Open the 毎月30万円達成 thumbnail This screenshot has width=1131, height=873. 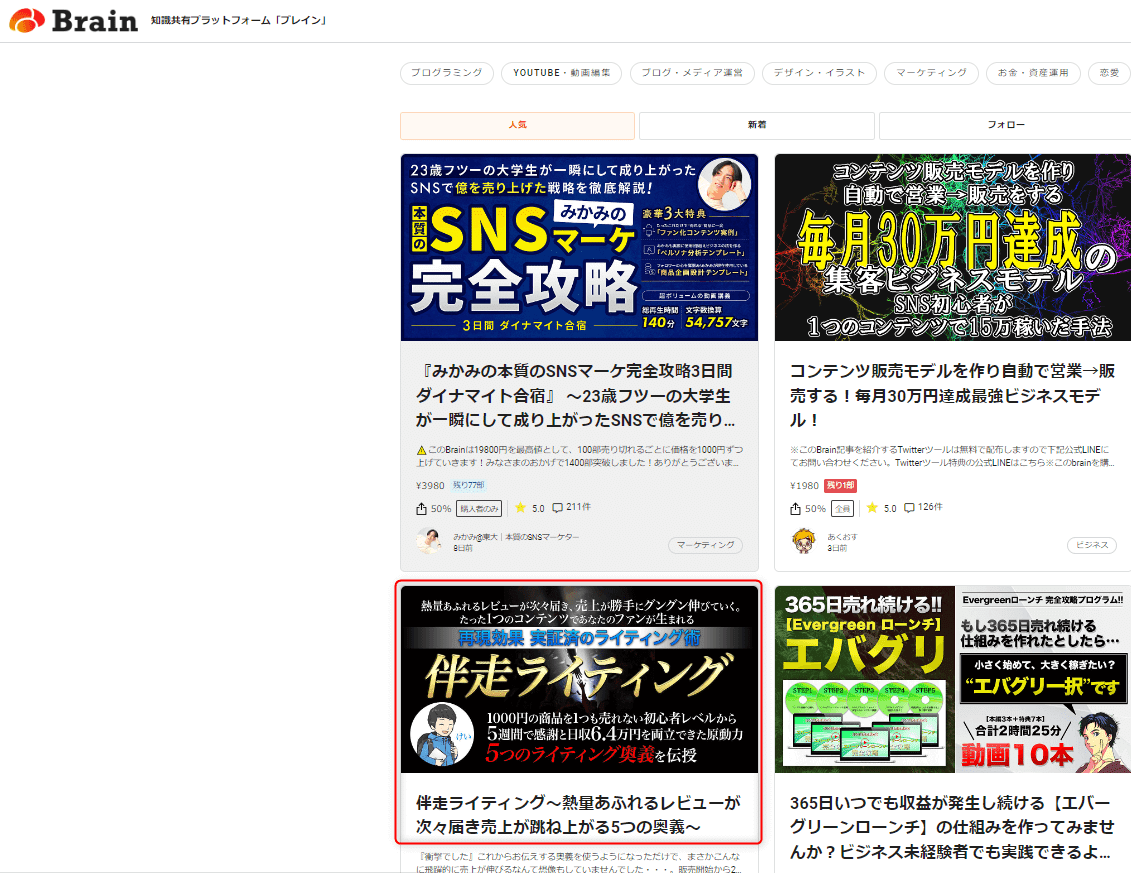click(x=953, y=247)
